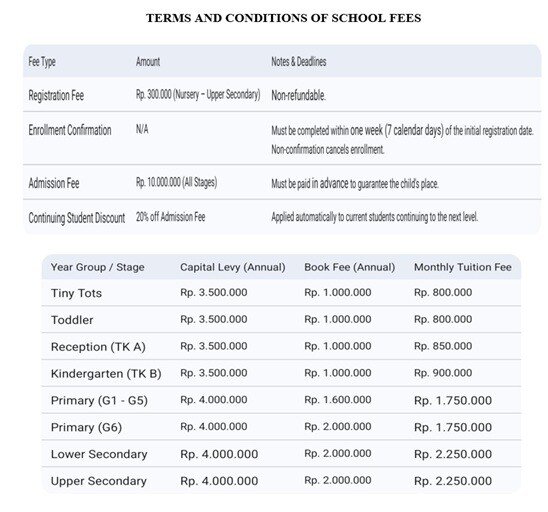Click the Kindergarten (TK B) monthly tuition Rp. 900.000

pyautogui.click(x=443, y=373)
